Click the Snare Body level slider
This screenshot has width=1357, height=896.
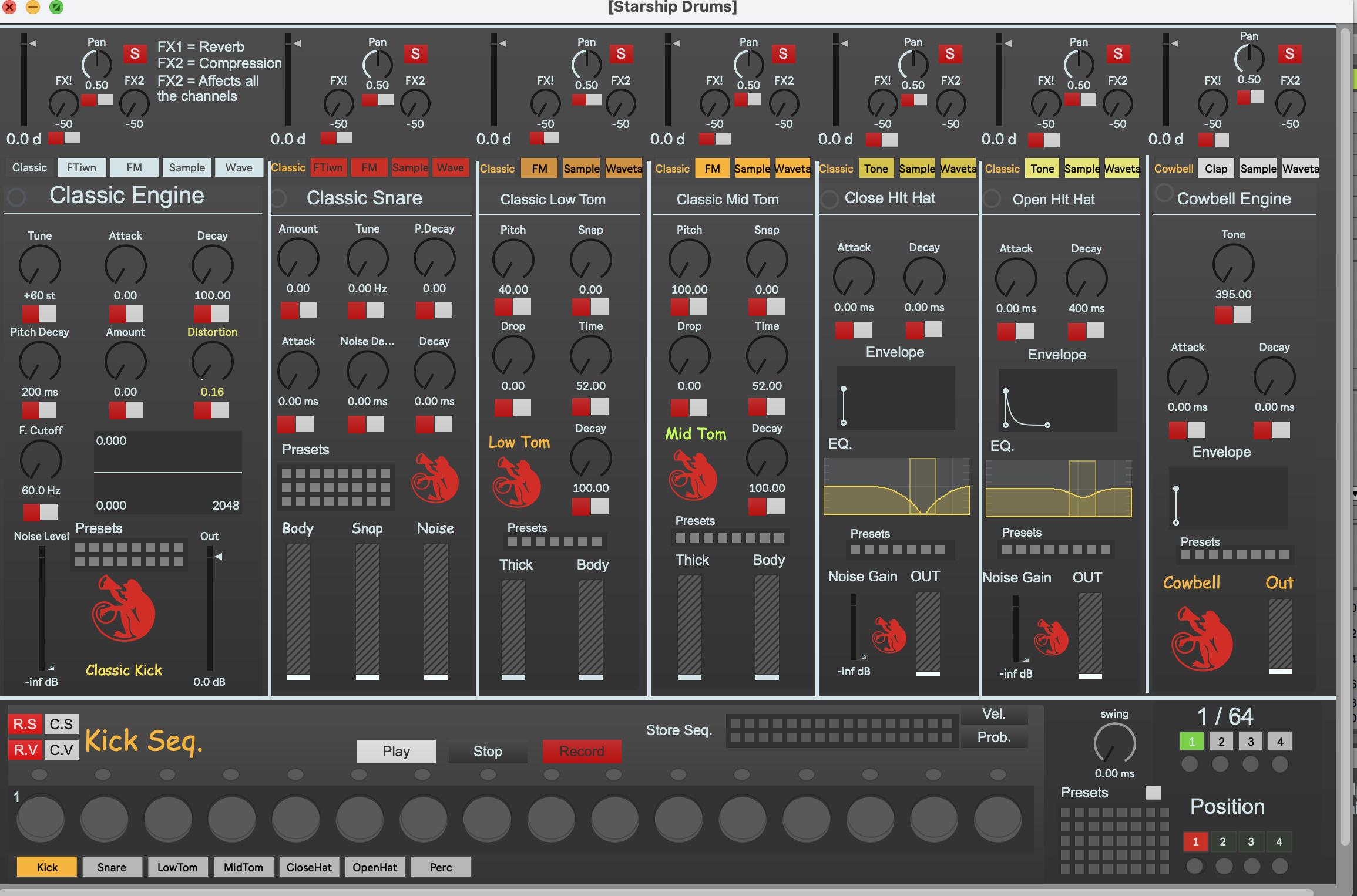pyautogui.click(x=298, y=611)
